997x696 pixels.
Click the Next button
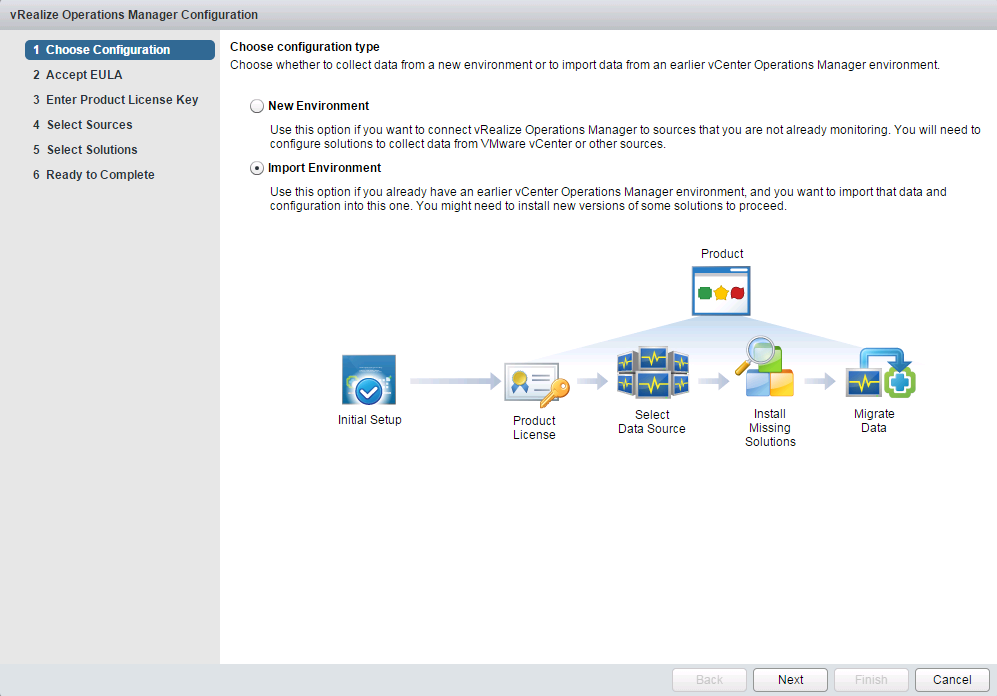click(790, 679)
